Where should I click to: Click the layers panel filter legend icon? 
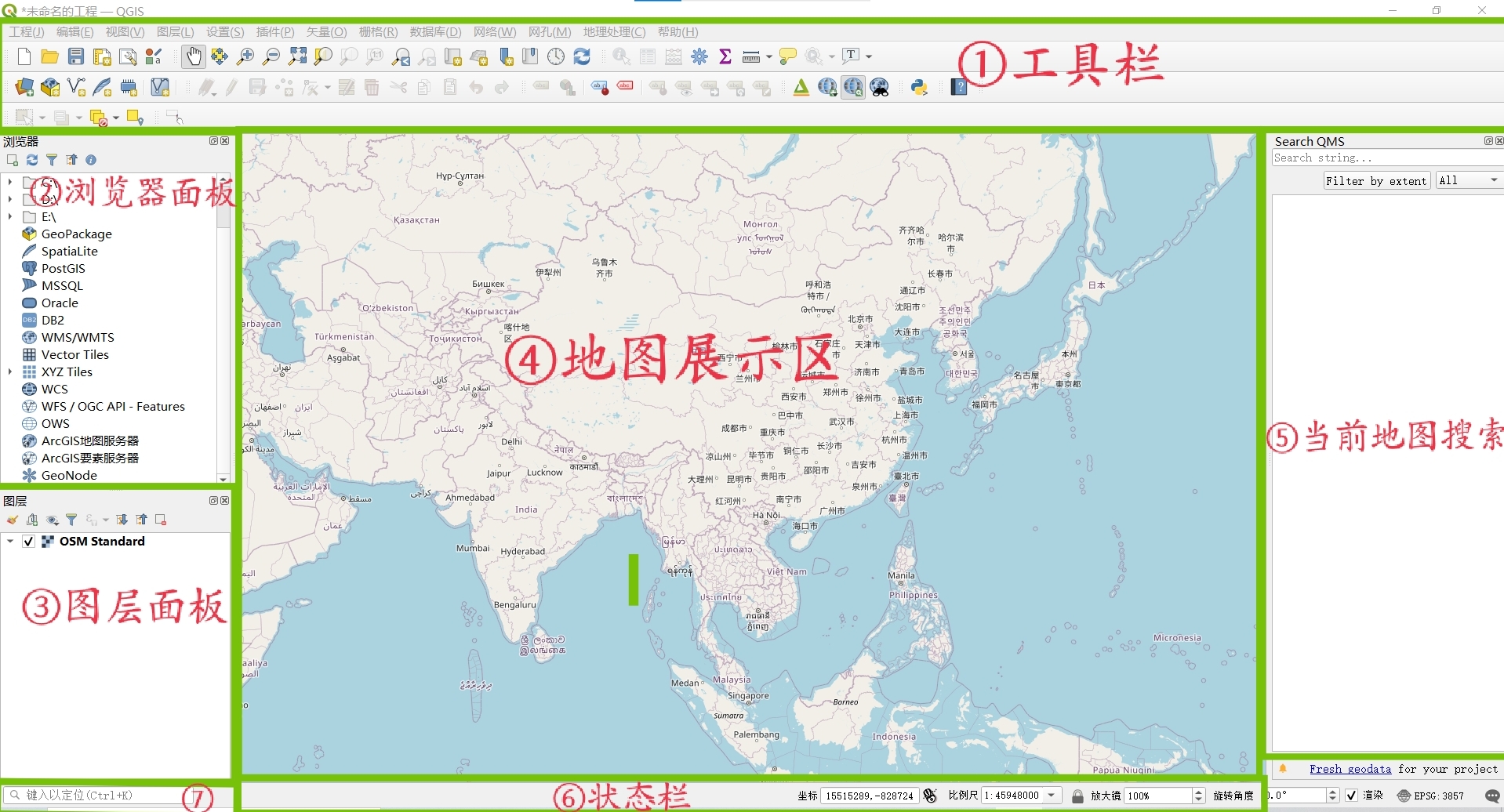71,520
